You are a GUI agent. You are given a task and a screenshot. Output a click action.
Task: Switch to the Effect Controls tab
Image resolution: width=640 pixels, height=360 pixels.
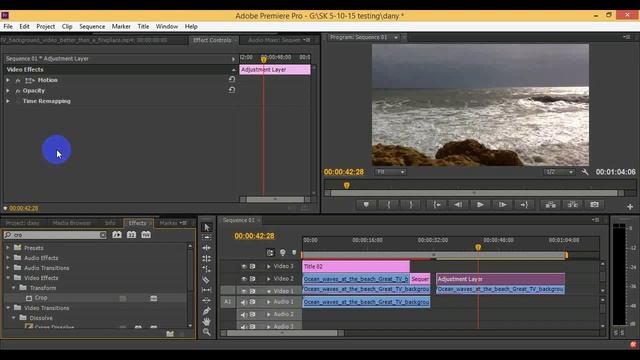212,40
